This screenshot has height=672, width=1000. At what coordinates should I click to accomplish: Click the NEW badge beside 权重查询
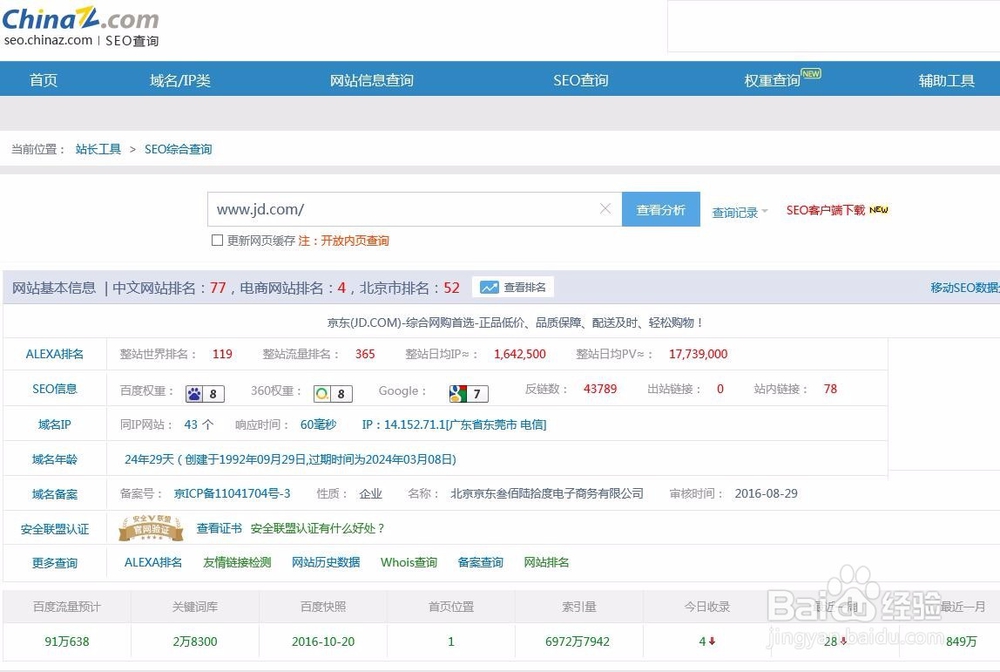point(811,74)
